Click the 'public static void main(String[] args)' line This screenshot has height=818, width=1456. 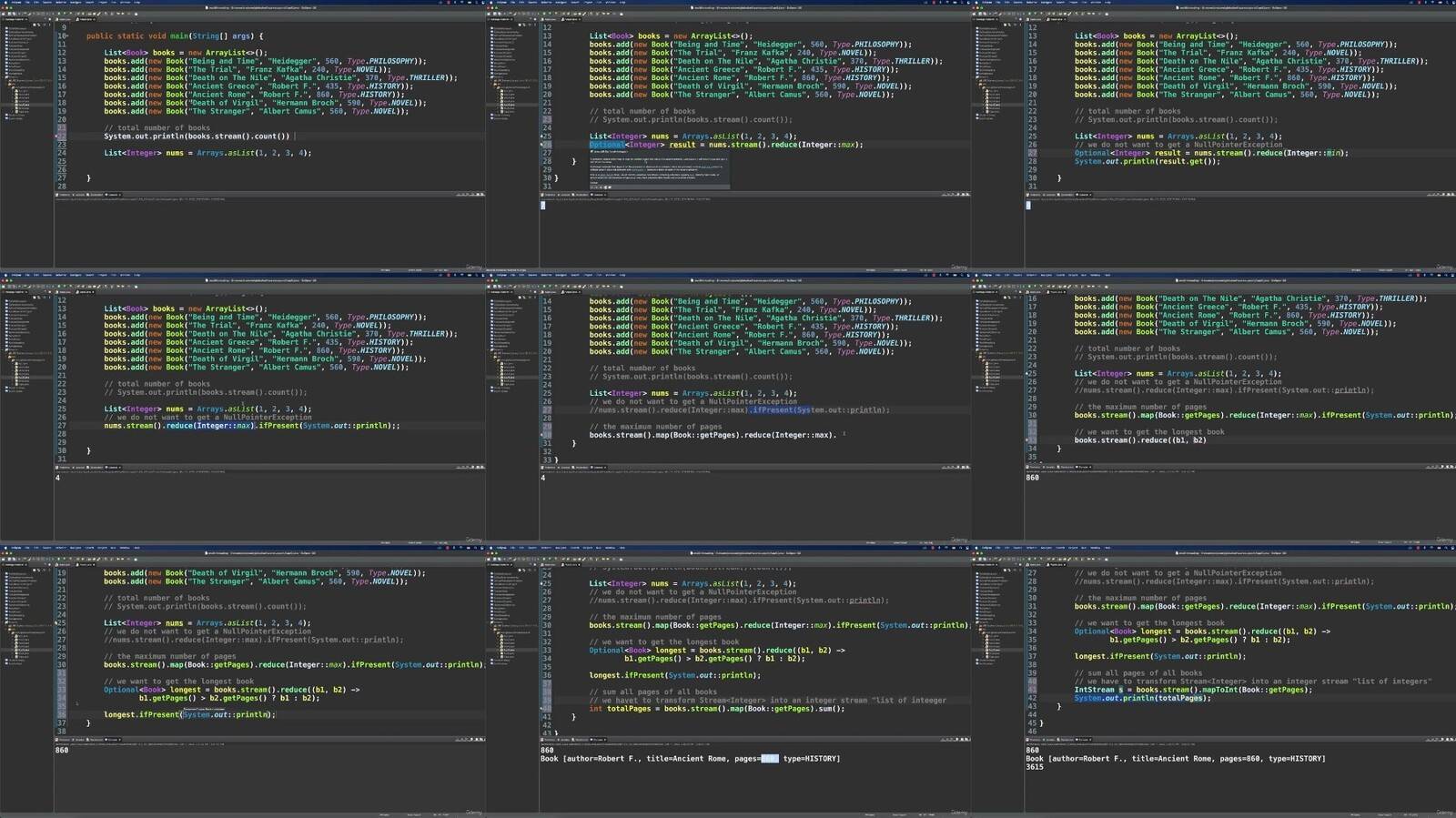[175, 36]
